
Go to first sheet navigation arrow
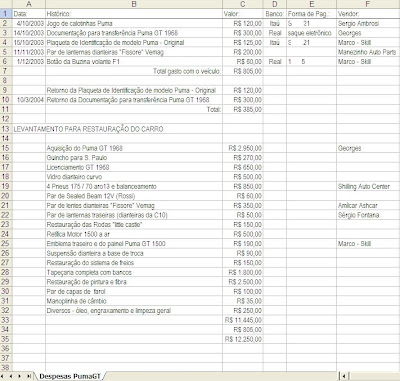point(3,376)
